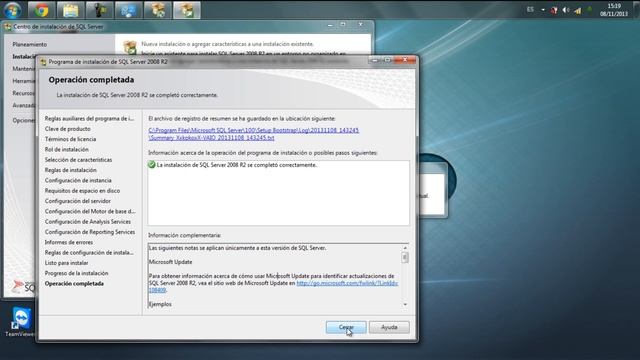Click 'Microsoft Update' heading in notes
Image resolution: width=640 pixels, height=360 pixels.
point(170,262)
